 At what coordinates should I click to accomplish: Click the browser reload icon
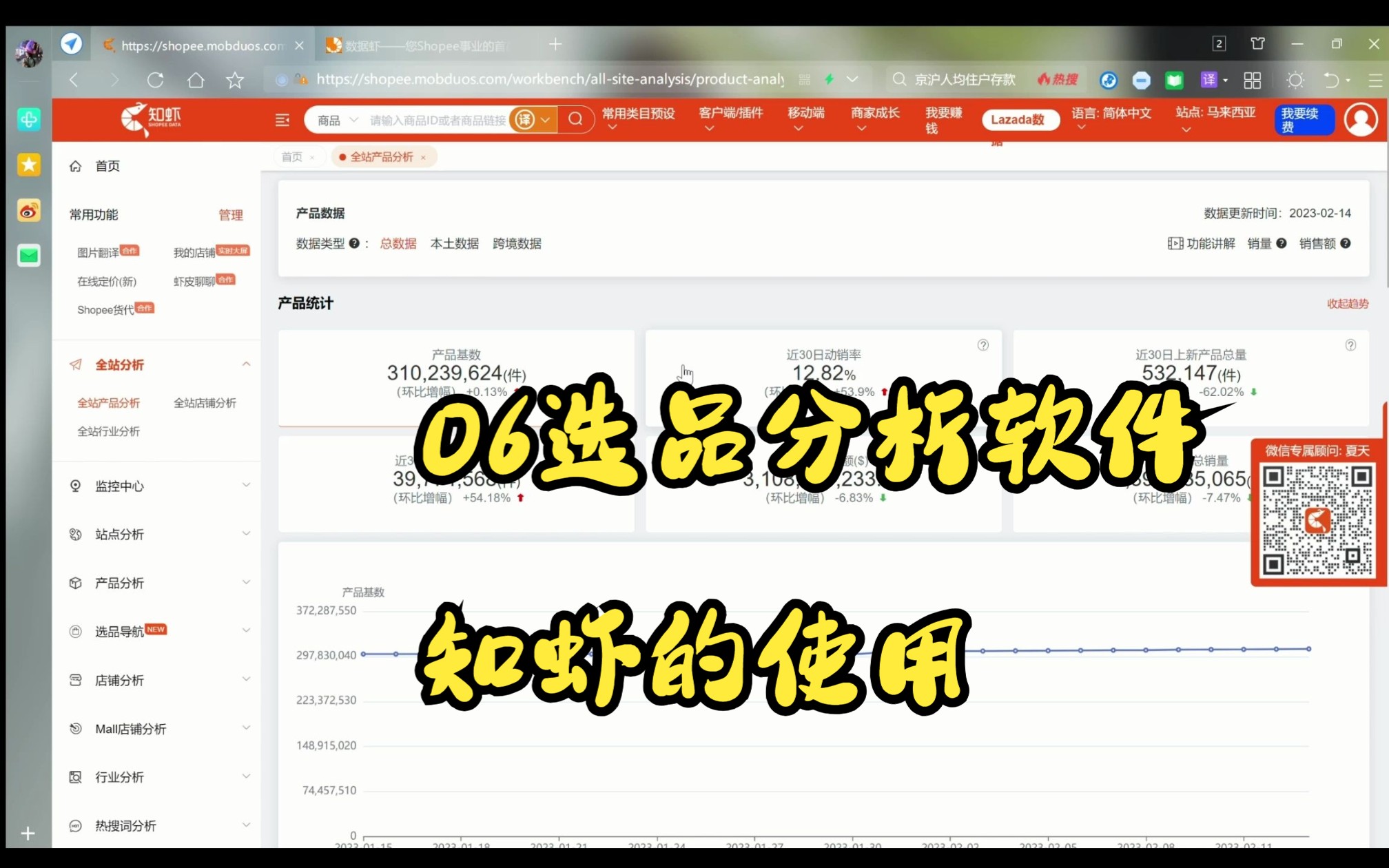[x=155, y=80]
